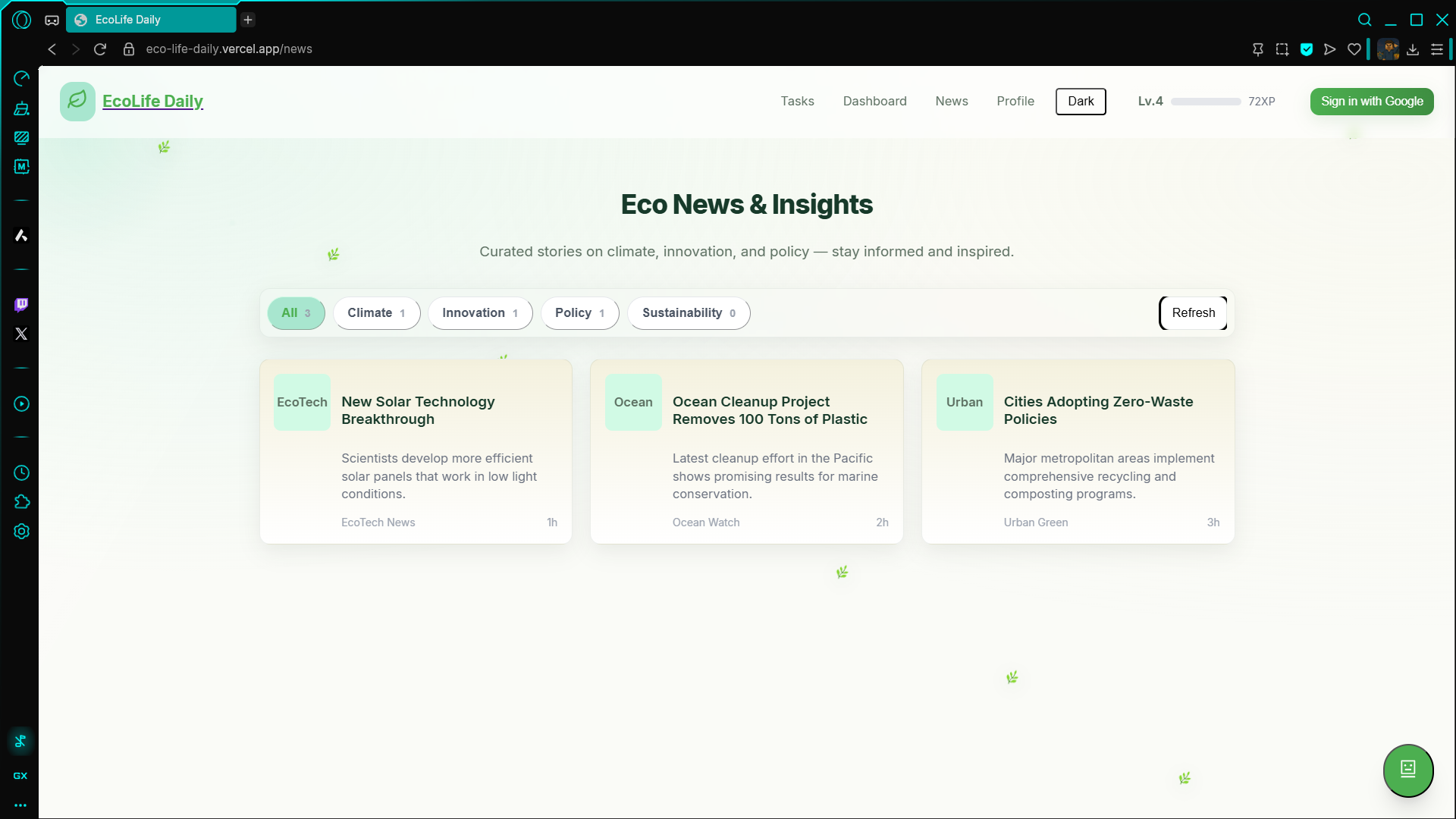The width and height of the screenshot is (1456, 819).
Task: Click the EcoLife Daily leaf logo icon
Action: point(77,101)
